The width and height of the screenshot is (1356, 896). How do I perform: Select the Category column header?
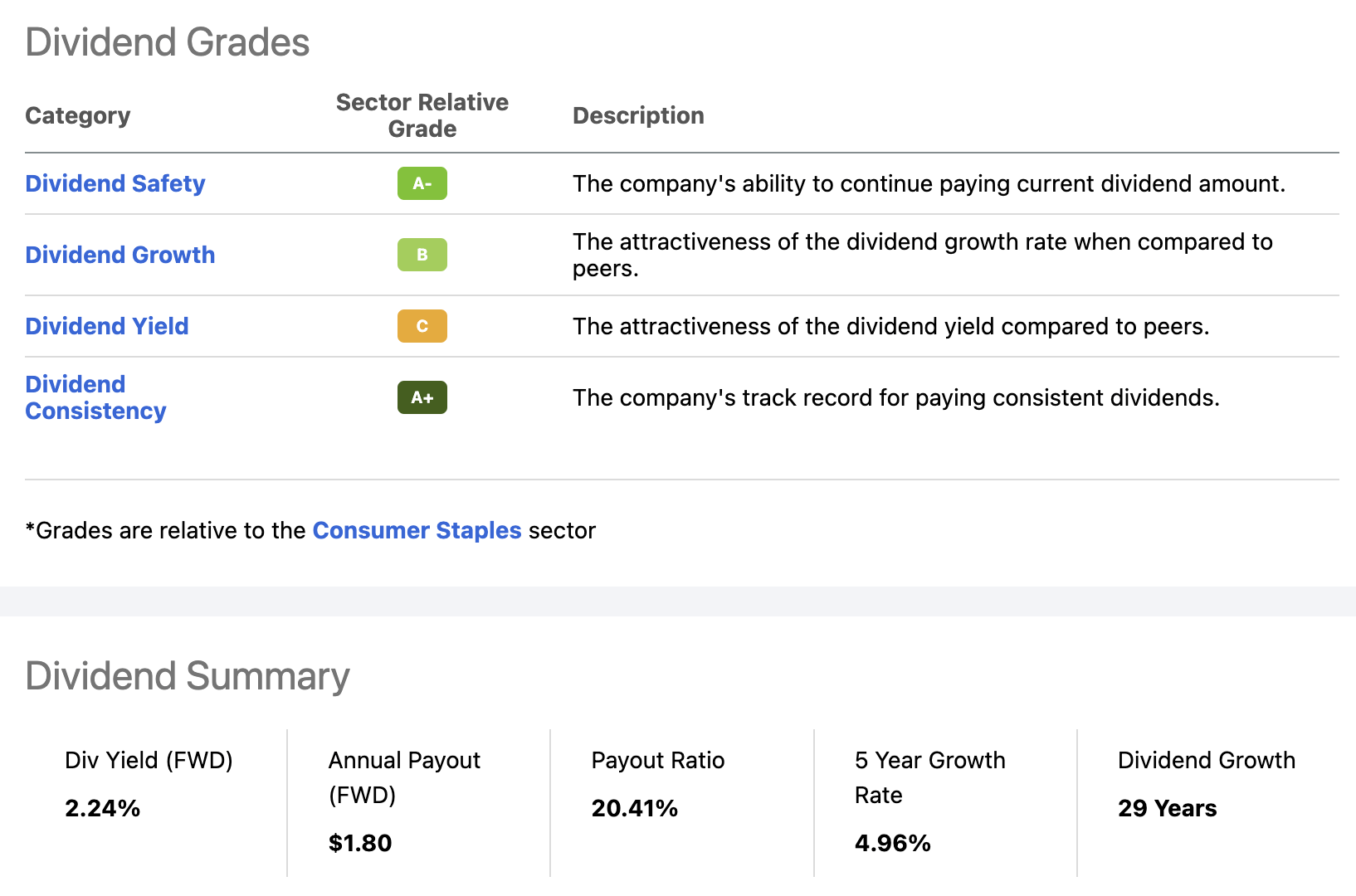pos(77,115)
